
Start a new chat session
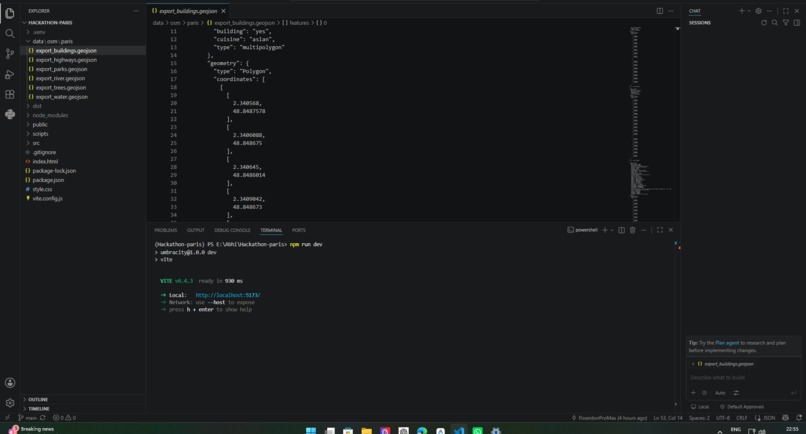click(741, 11)
